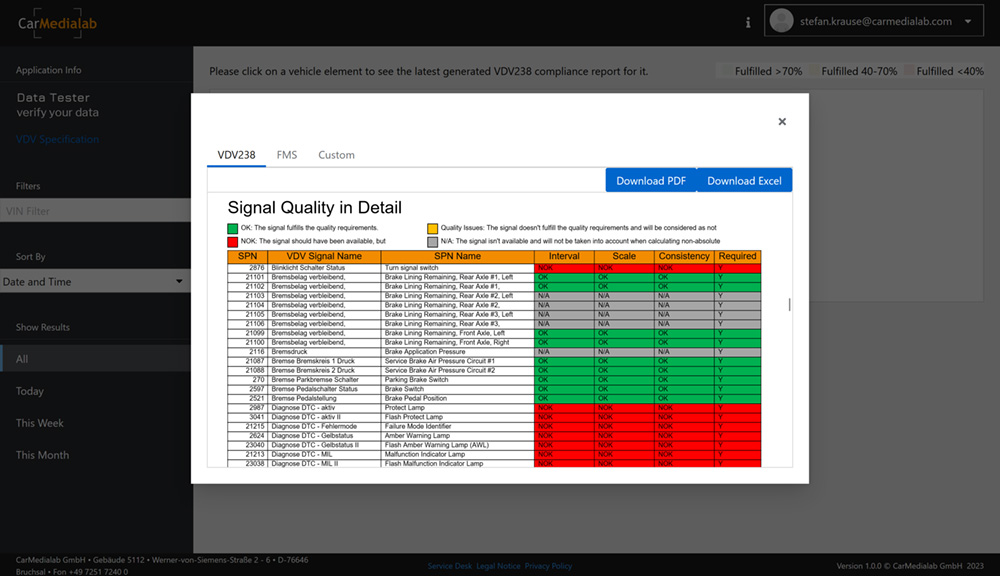Select the This Month results filter
Screen dimensions: 1000x576
(42, 455)
